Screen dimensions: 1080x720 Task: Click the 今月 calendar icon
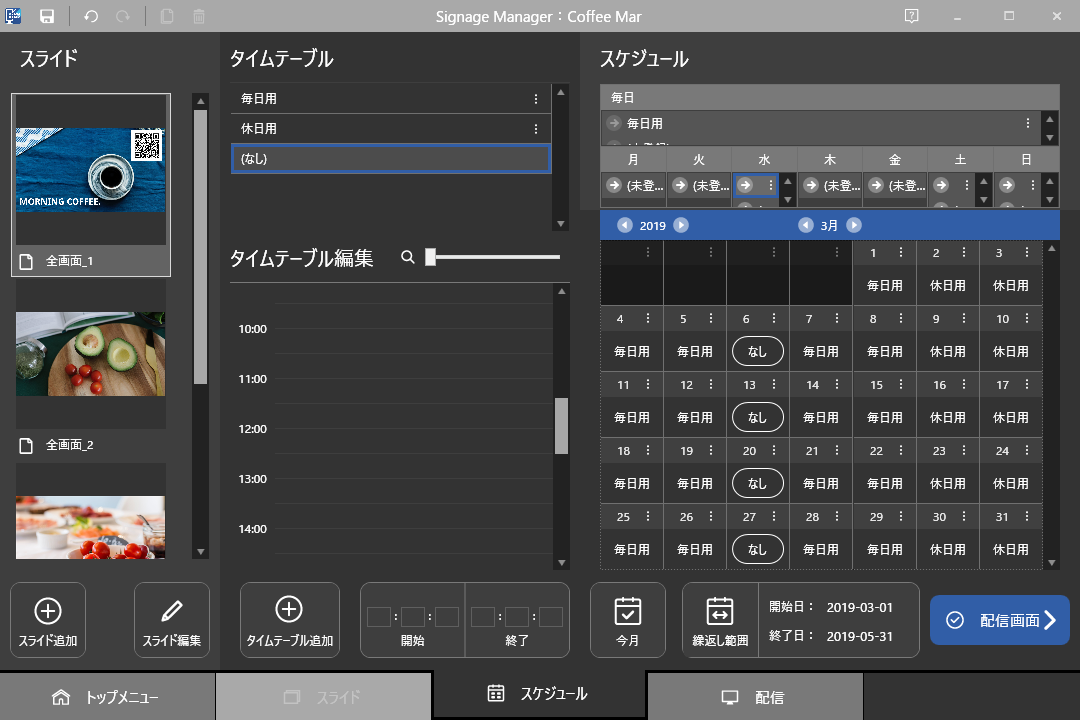628,610
